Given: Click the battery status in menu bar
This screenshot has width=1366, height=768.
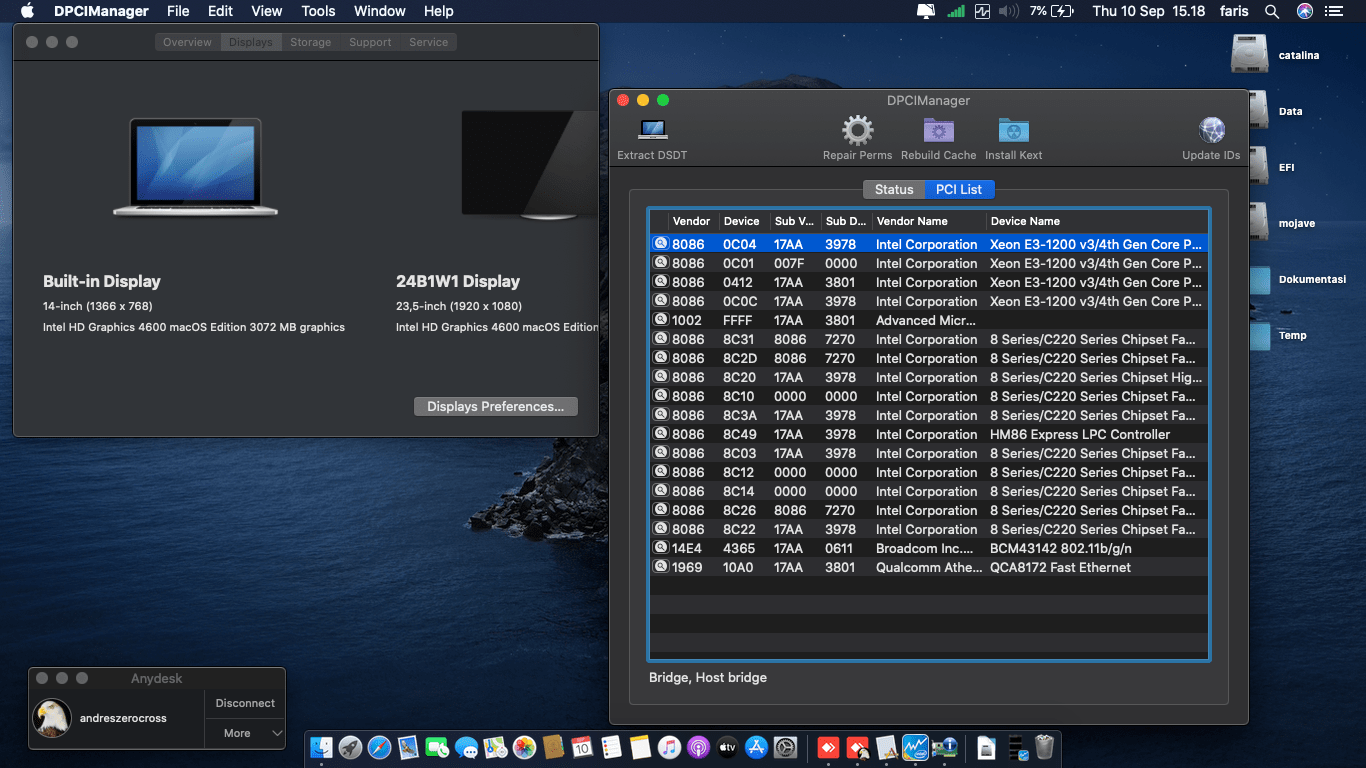Looking at the screenshot, I should [1051, 11].
